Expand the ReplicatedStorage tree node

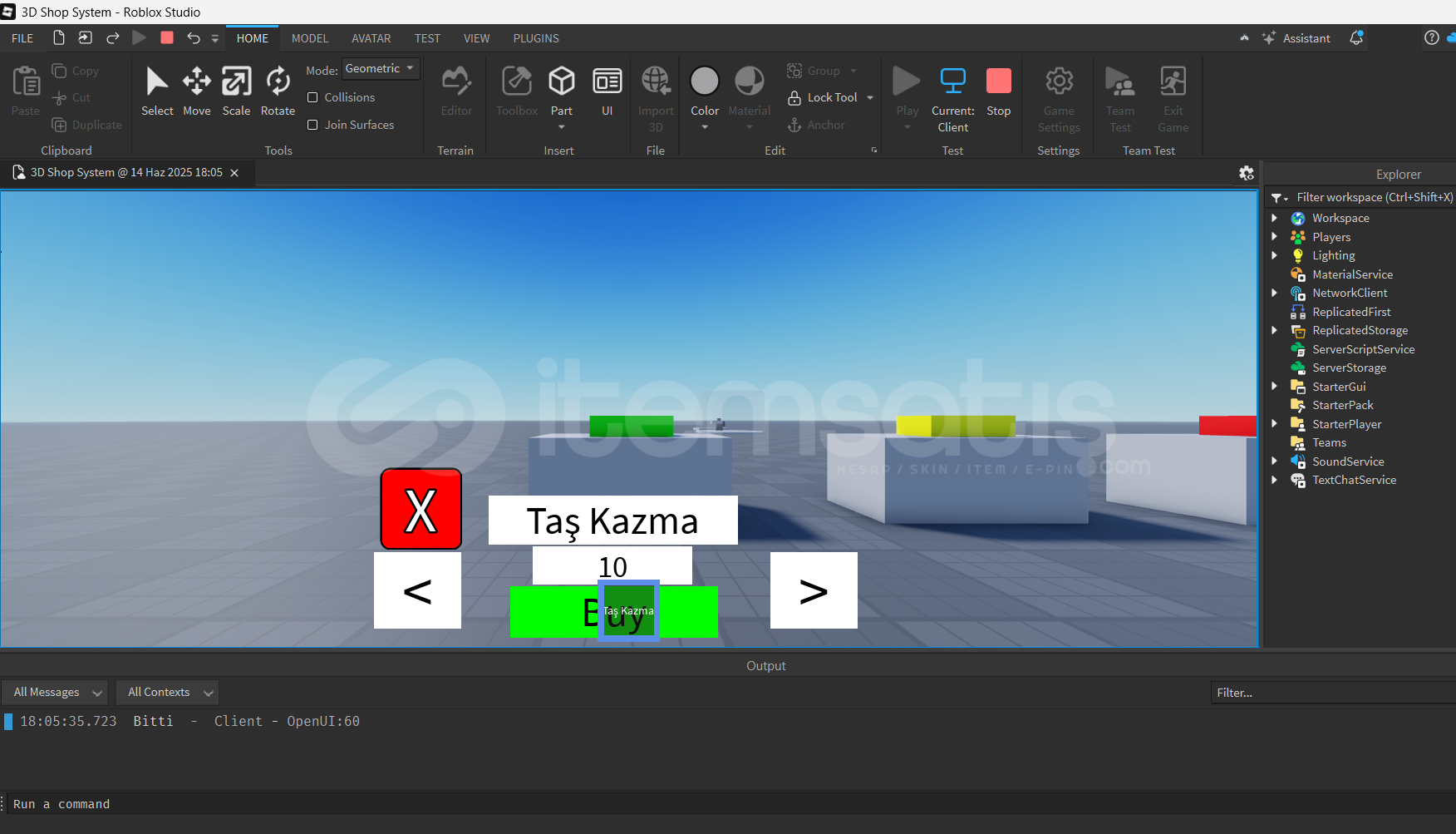[1274, 330]
